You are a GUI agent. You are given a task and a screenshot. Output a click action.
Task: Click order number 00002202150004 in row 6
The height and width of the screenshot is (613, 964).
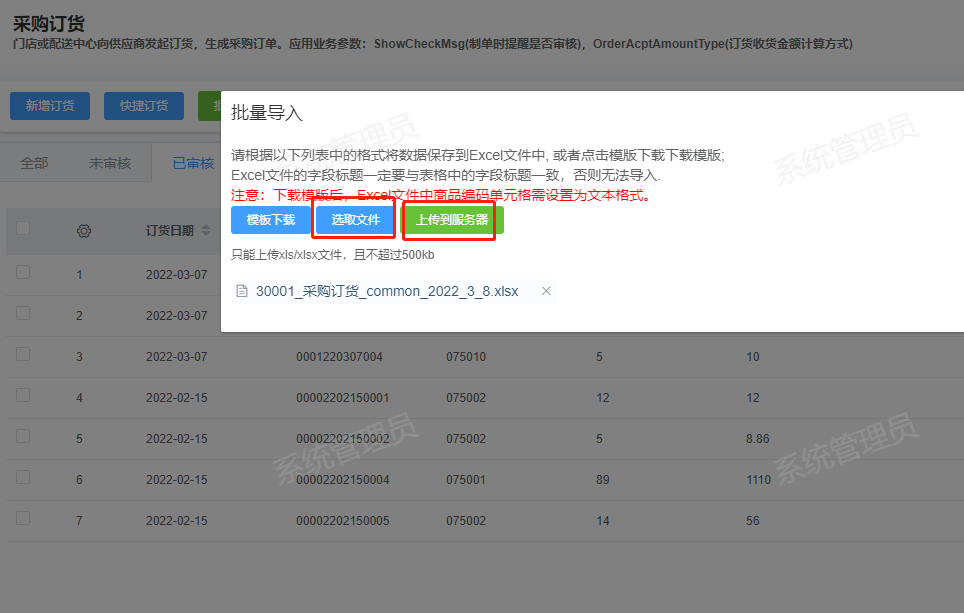343,480
